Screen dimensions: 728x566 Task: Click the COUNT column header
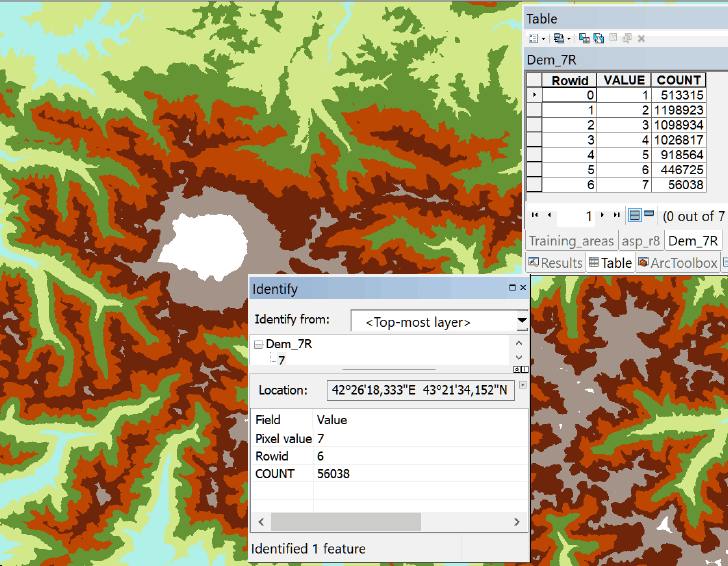(678, 80)
